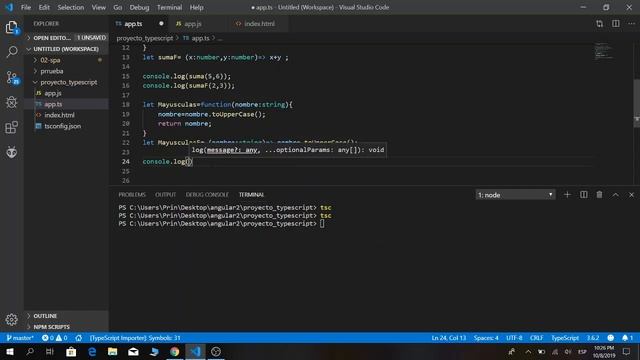Open the File menu
The image size is (640, 360).
26,7
